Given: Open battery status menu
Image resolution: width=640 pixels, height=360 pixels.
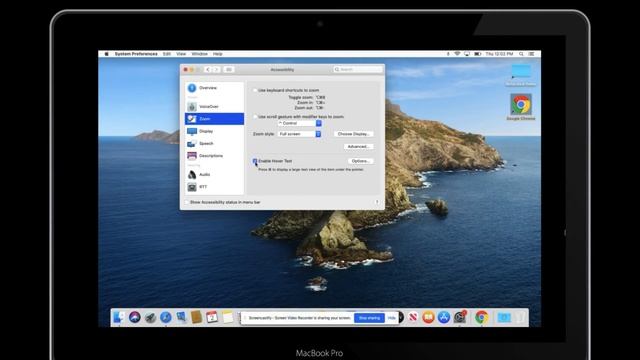Looking at the screenshot, I should coord(477,54).
